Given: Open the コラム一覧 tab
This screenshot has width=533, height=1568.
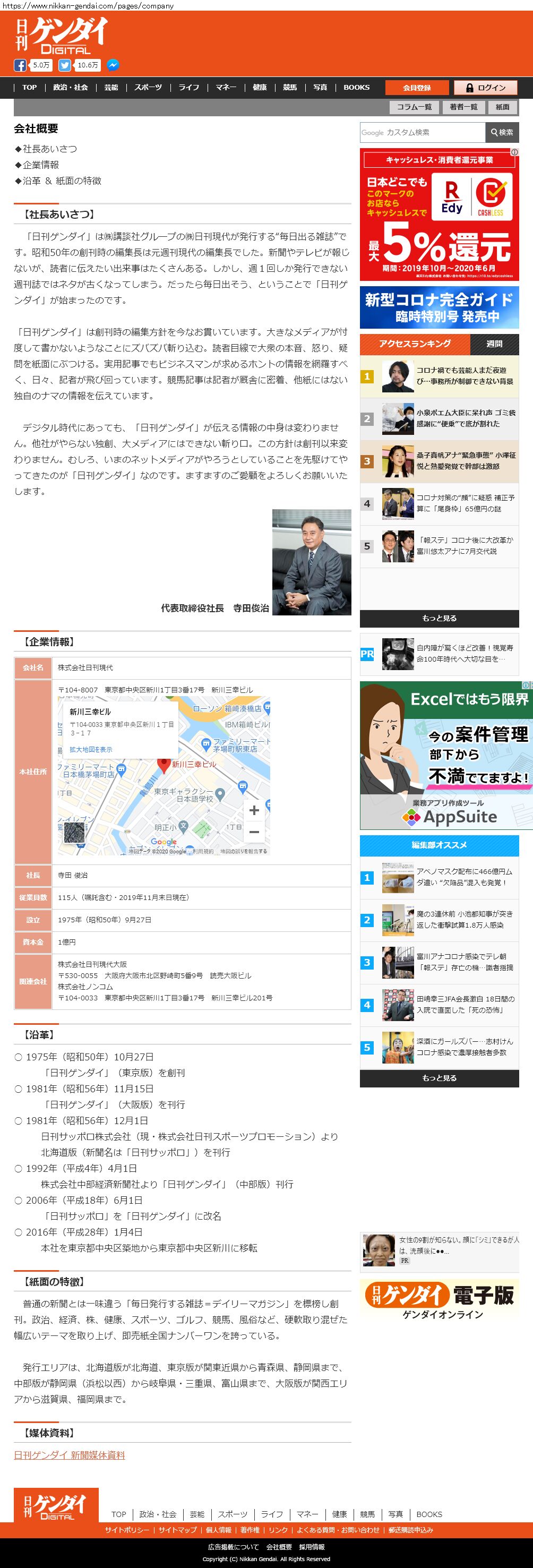Looking at the screenshot, I should (x=414, y=107).
